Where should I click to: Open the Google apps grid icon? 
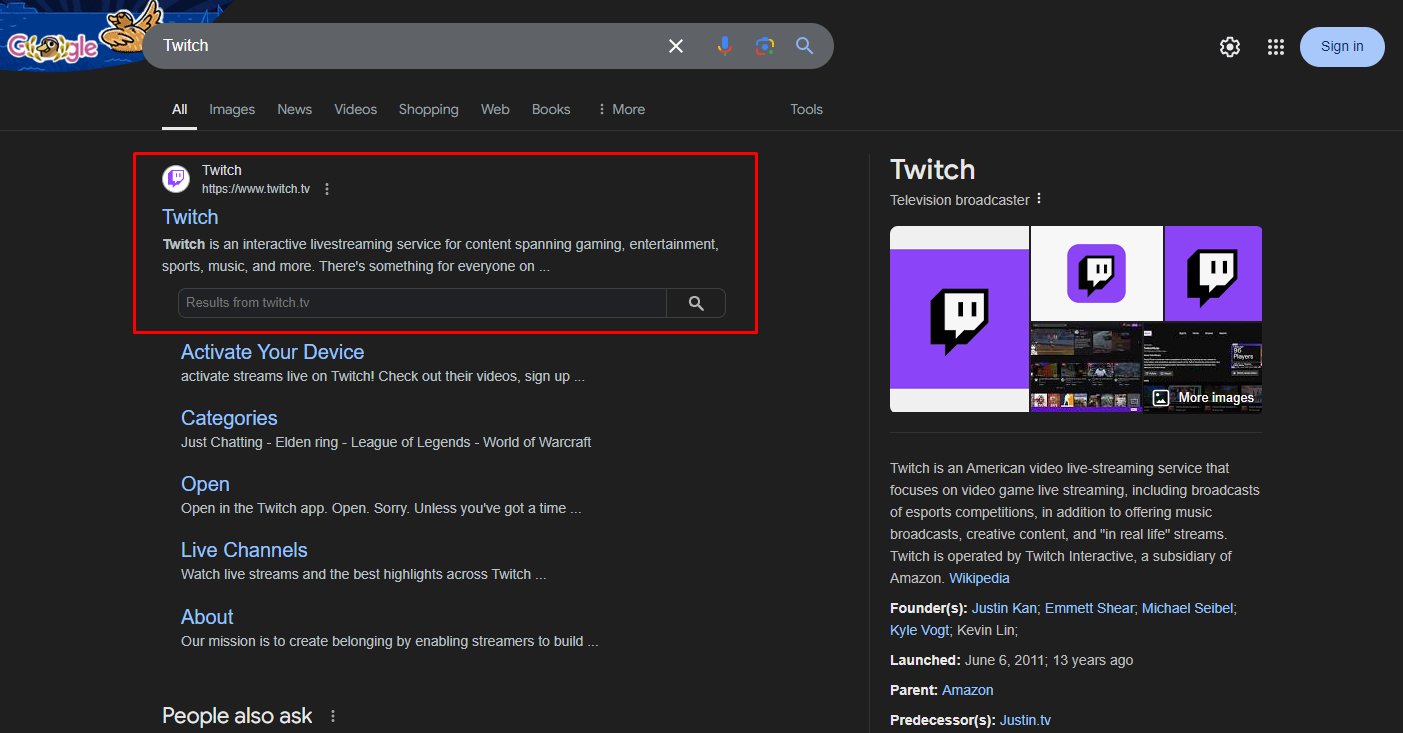pos(1275,47)
